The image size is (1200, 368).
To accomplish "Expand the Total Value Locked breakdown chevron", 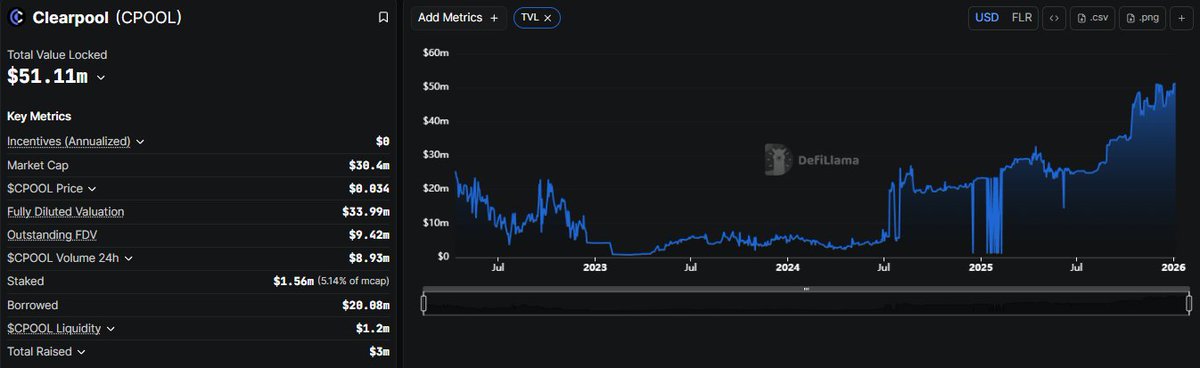I will 100,78.
